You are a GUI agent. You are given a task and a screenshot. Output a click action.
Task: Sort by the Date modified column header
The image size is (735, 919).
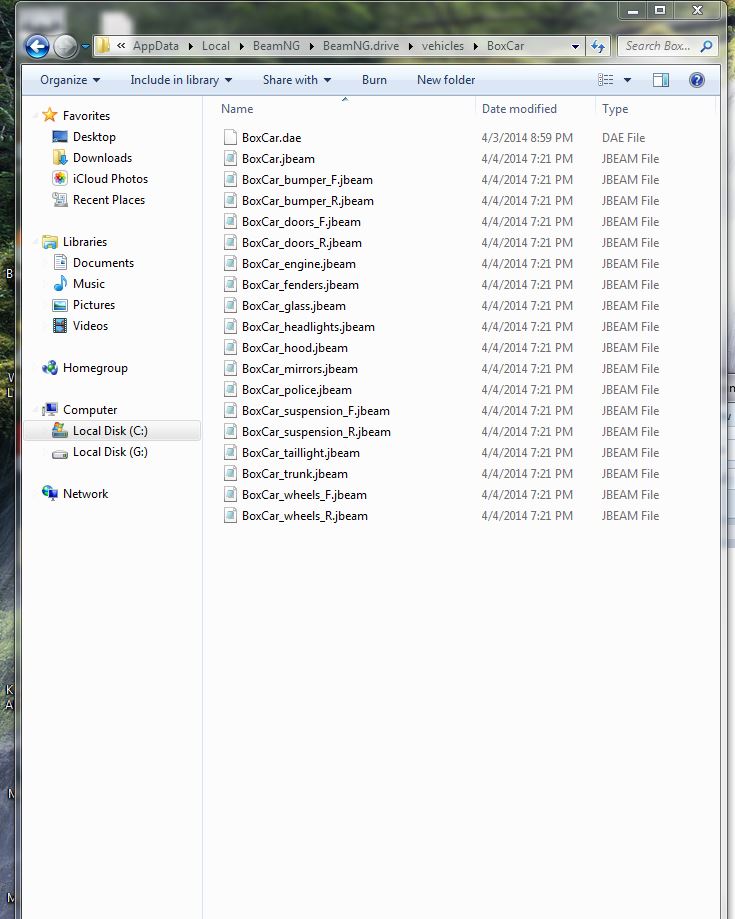point(519,109)
